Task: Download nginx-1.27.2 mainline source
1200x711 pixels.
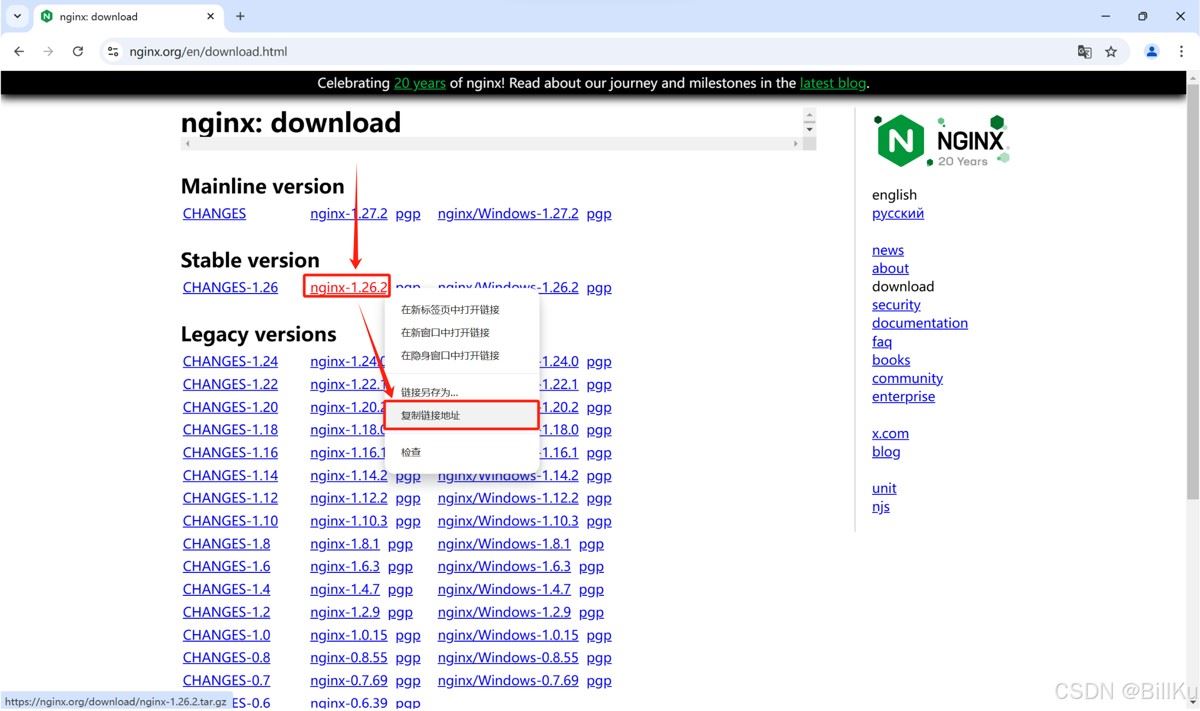Action: point(348,213)
